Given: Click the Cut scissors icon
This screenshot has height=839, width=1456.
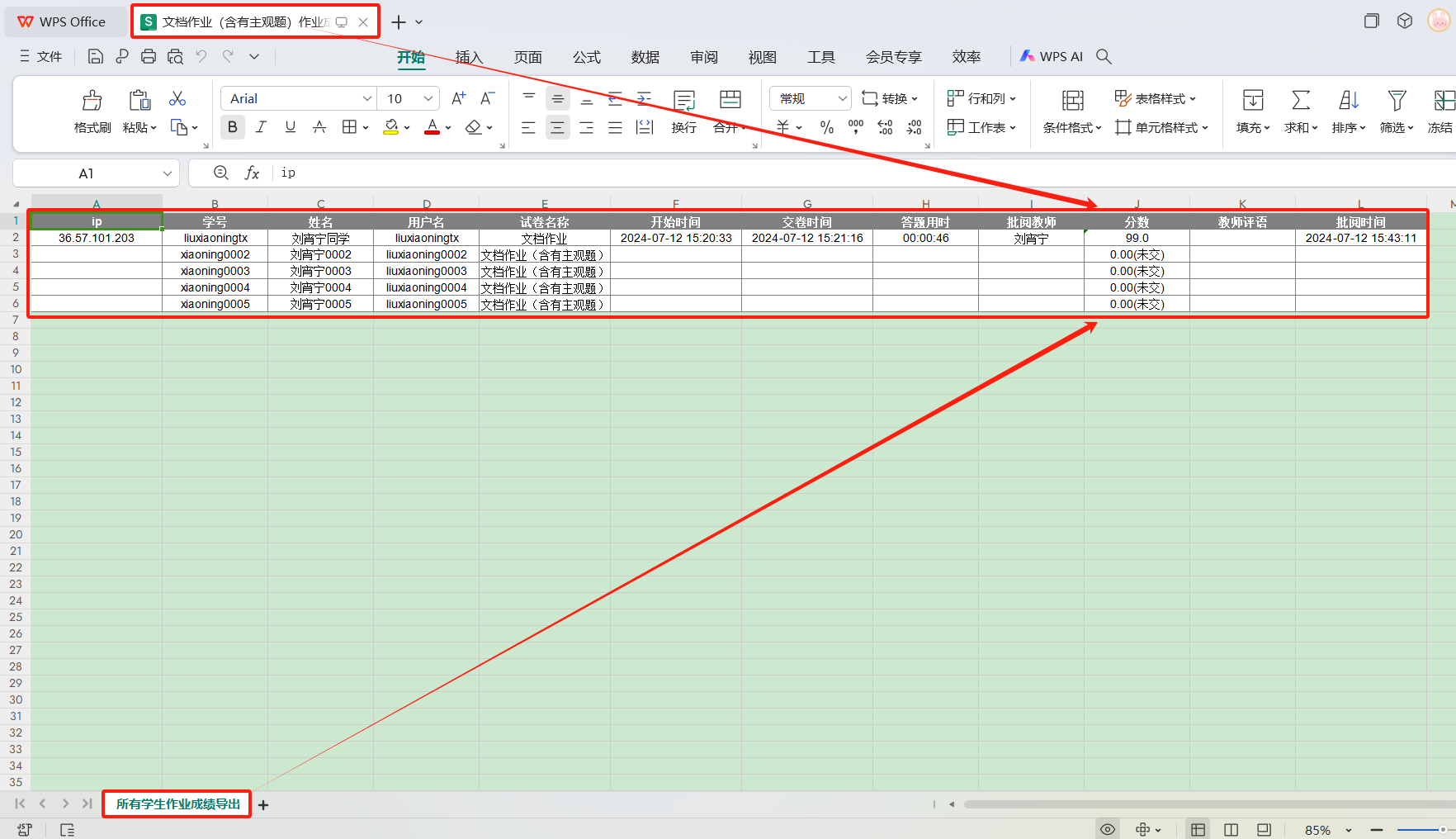Looking at the screenshot, I should pos(177,99).
